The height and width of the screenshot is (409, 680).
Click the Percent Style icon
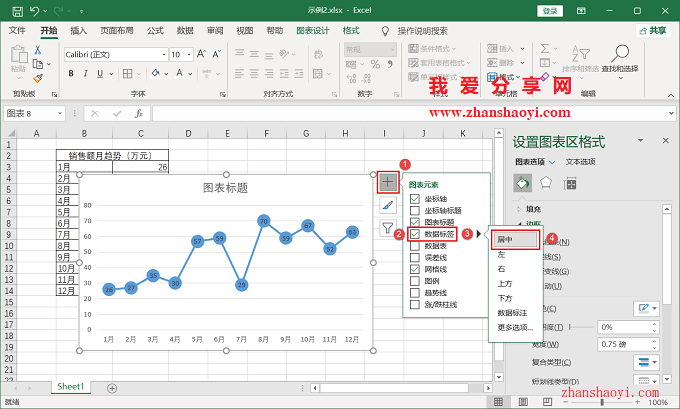[375, 65]
